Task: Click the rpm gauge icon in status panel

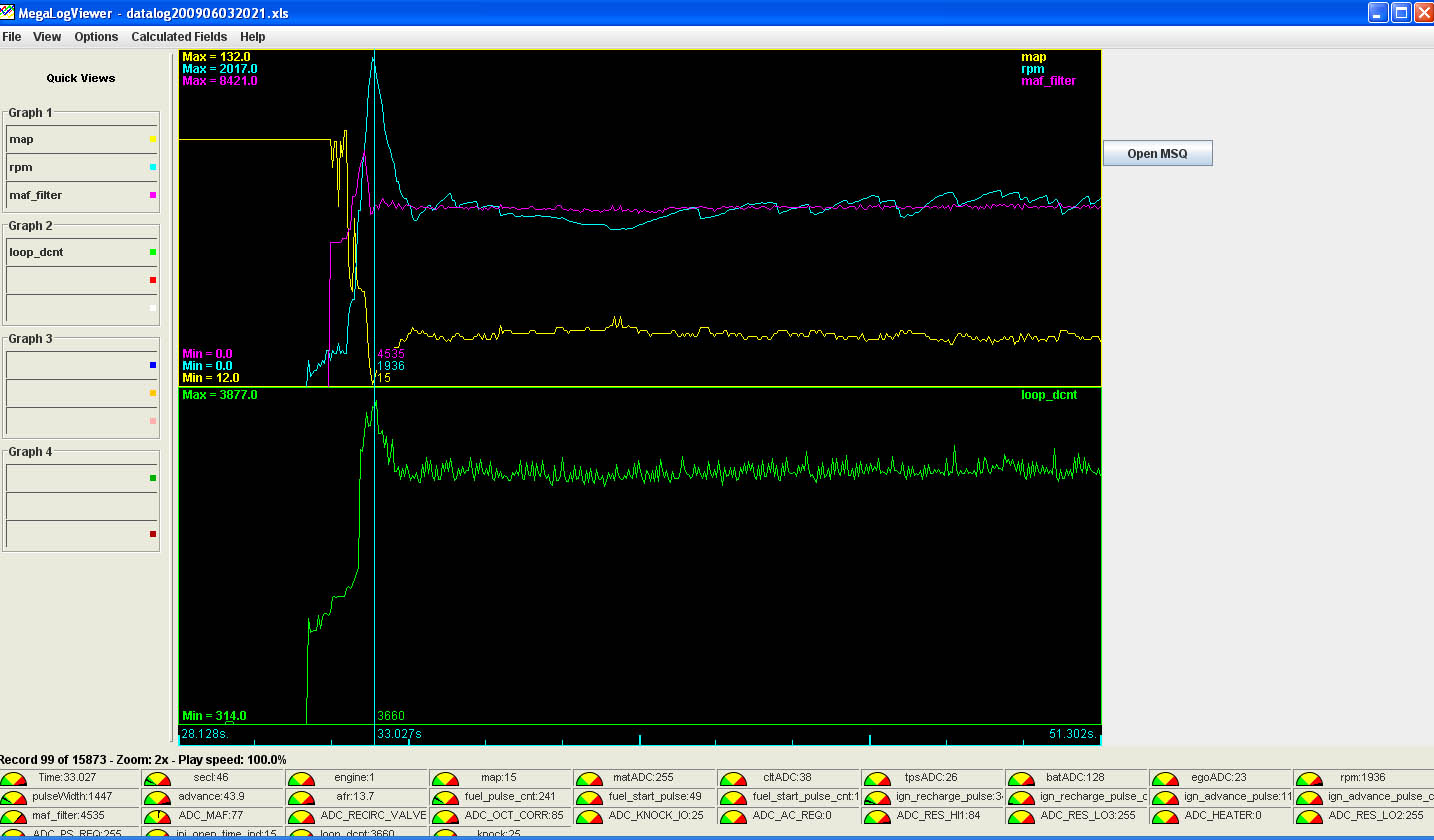Action: [1309, 779]
